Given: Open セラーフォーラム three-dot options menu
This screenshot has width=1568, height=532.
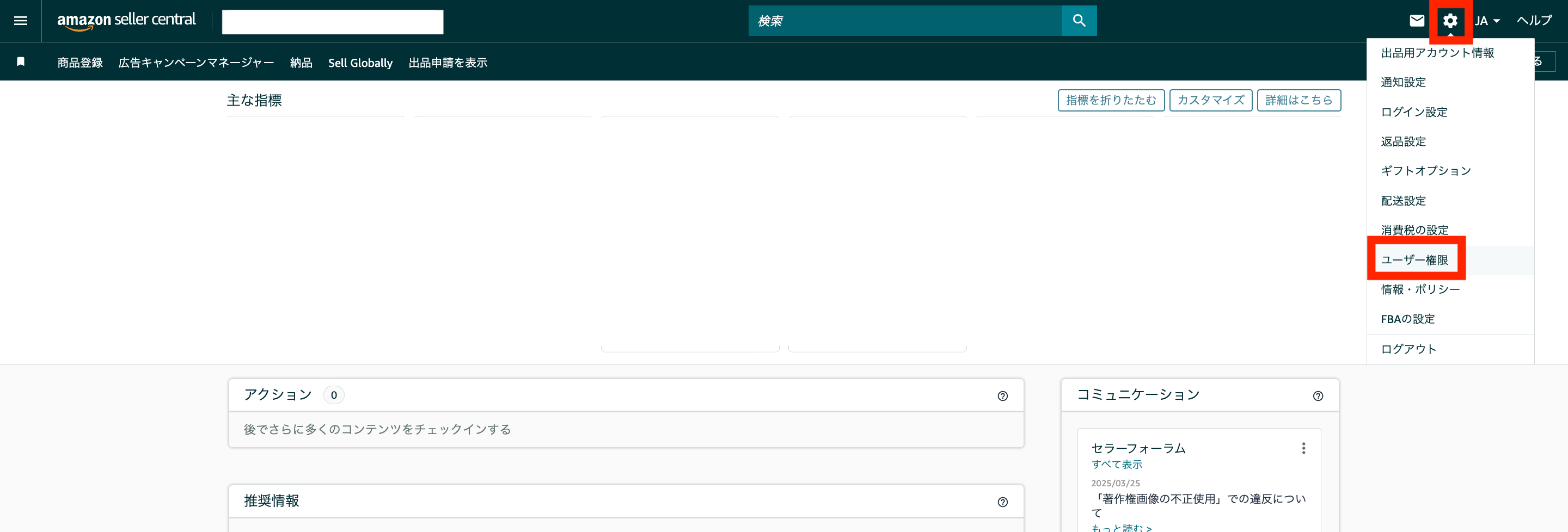Looking at the screenshot, I should point(1303,448).
